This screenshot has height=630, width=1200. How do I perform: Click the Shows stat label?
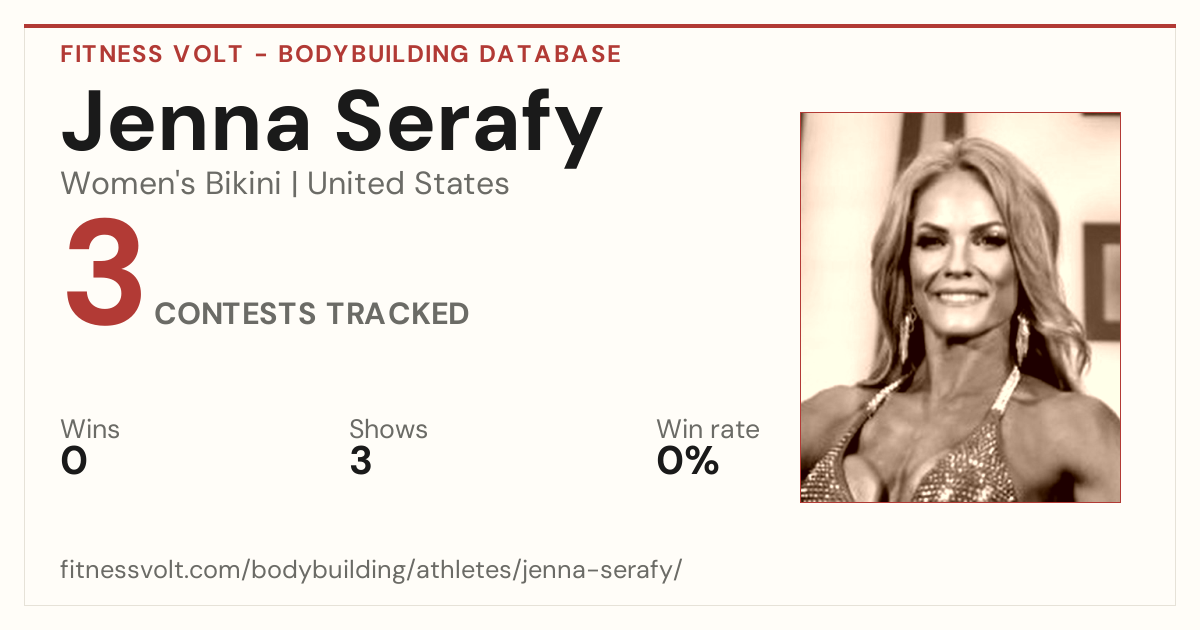388,429
